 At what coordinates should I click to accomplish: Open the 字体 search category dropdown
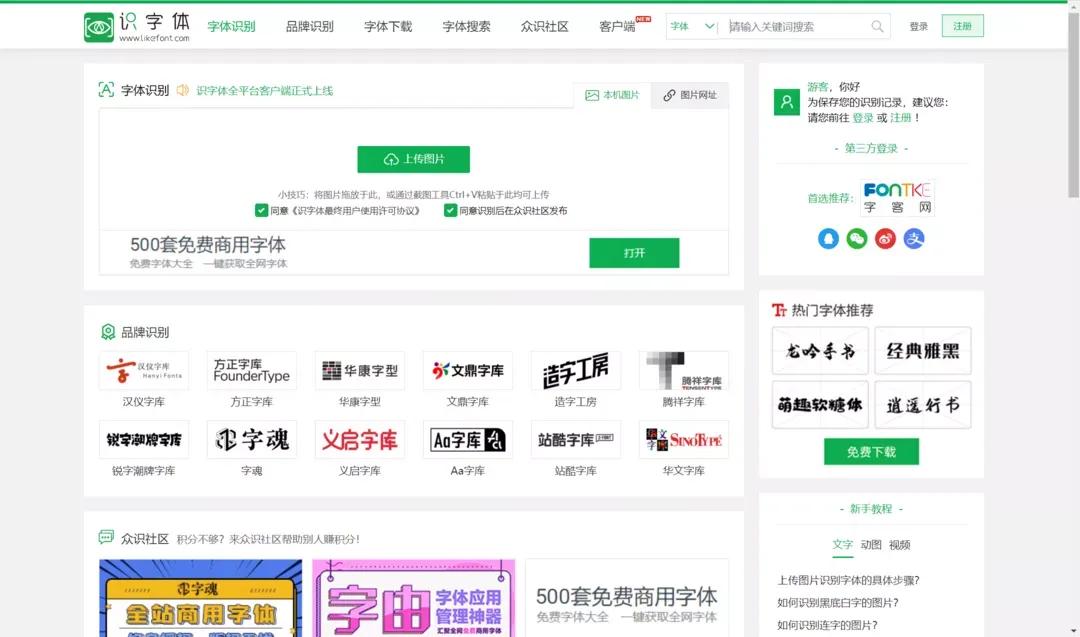[689, 25]
